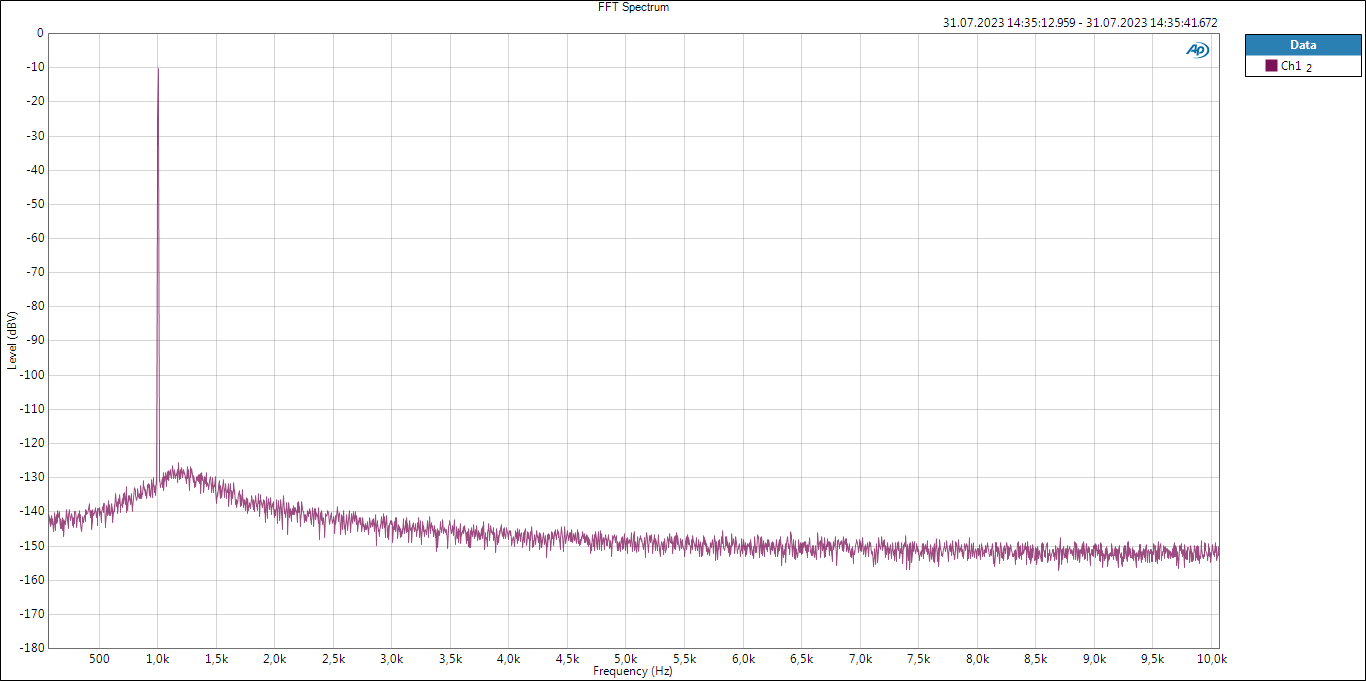The width and height of the screenshot is (1366, 681).
Task: Click the -180 level axis tick
Action: (32, 648)
